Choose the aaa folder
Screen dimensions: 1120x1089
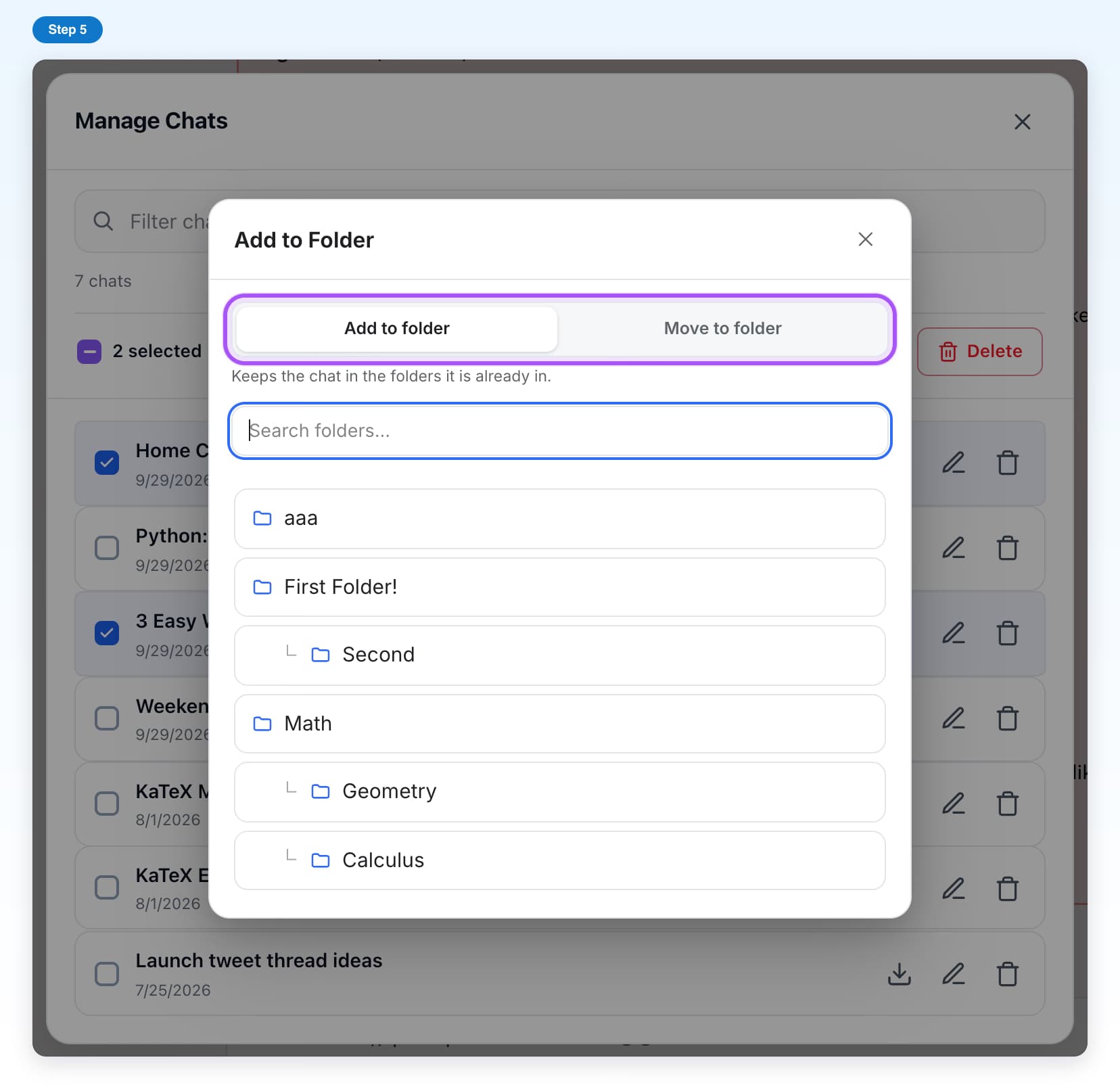tap(560, 519)
